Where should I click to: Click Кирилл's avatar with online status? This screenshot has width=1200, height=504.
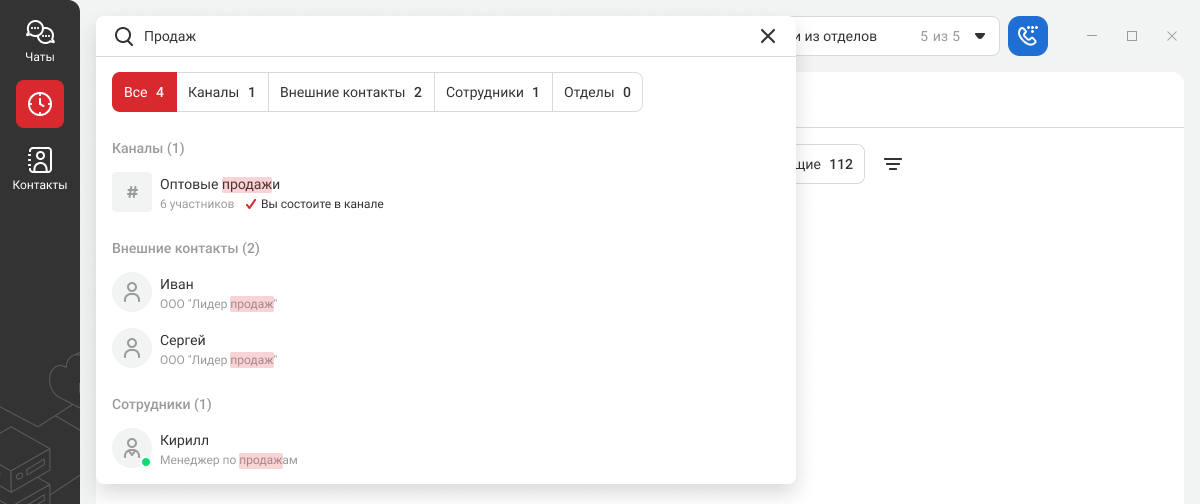132,448
